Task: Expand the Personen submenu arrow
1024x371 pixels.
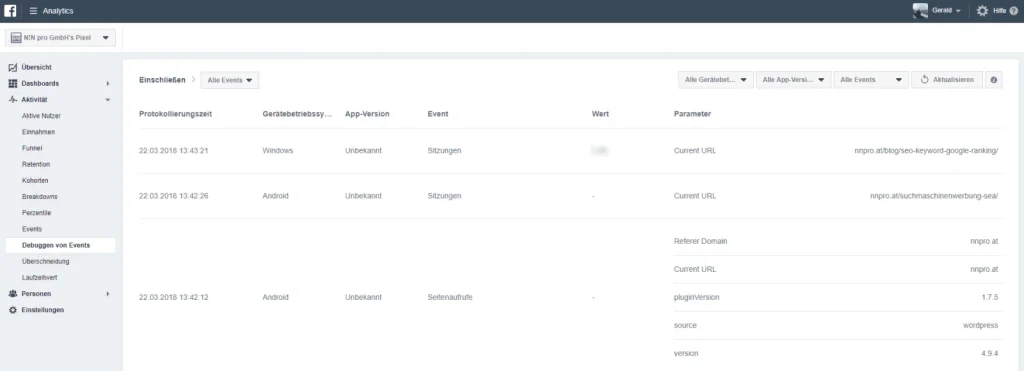Action: [x=108, y=294]
